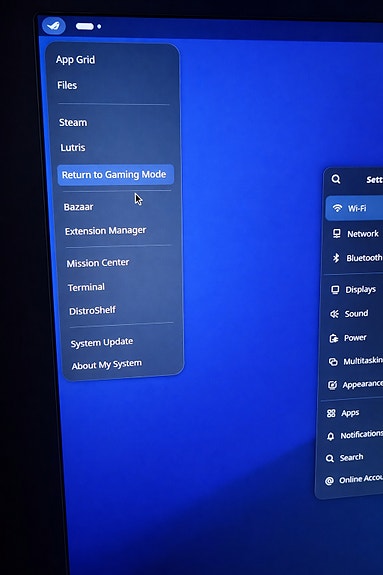Screen dimensions: 383x575
Task: Click the Multitasking icon in Settings
Action: pos(333,362)
